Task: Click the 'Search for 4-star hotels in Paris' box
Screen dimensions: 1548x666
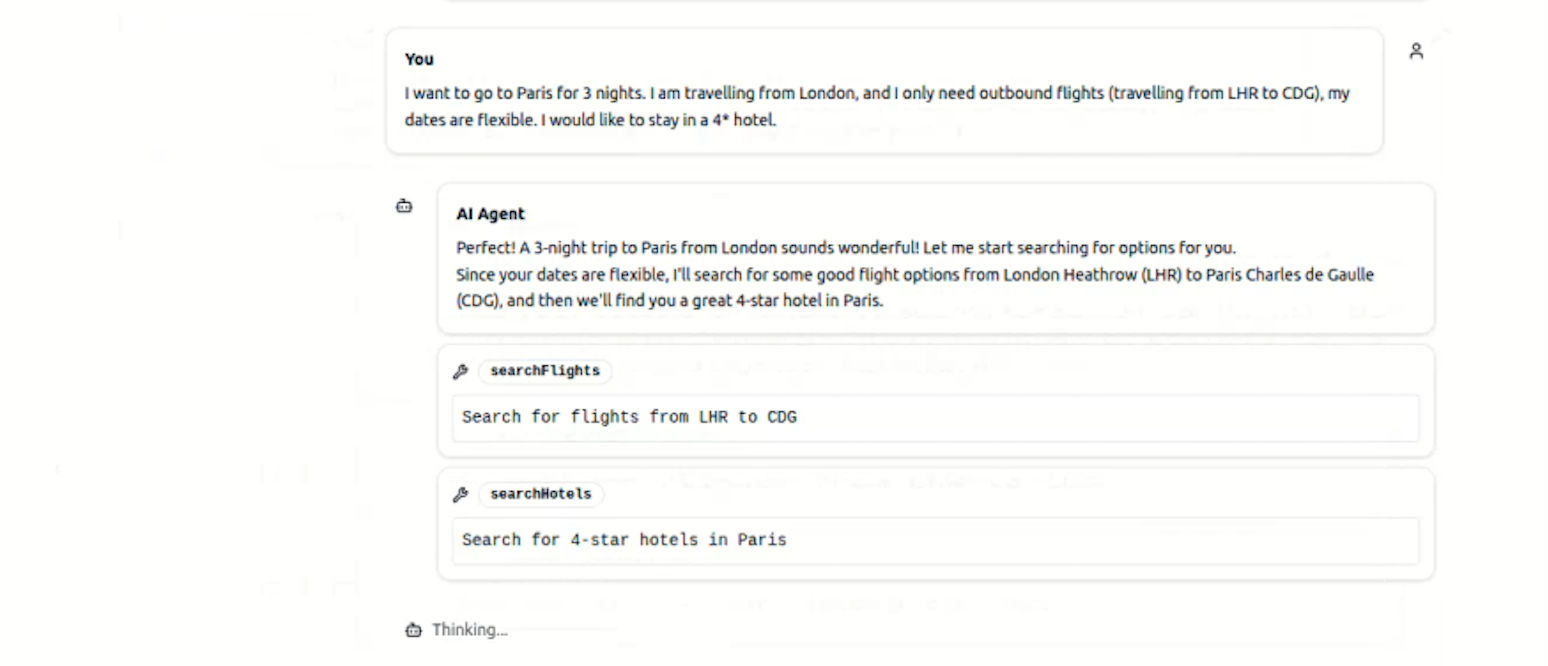Action: [935, 540]
